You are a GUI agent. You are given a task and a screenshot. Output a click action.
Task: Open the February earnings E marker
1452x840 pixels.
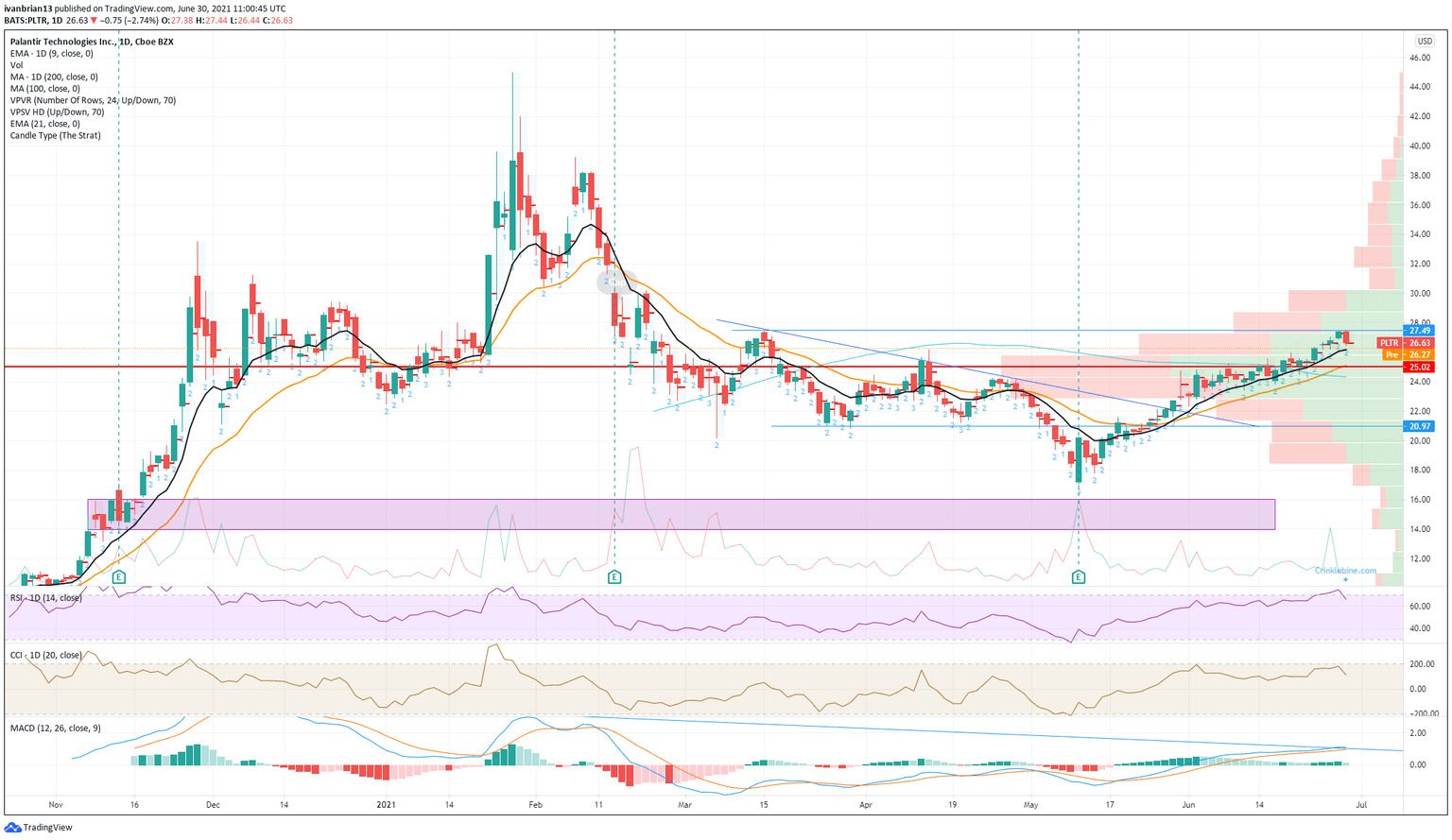[x=614, y=576]
